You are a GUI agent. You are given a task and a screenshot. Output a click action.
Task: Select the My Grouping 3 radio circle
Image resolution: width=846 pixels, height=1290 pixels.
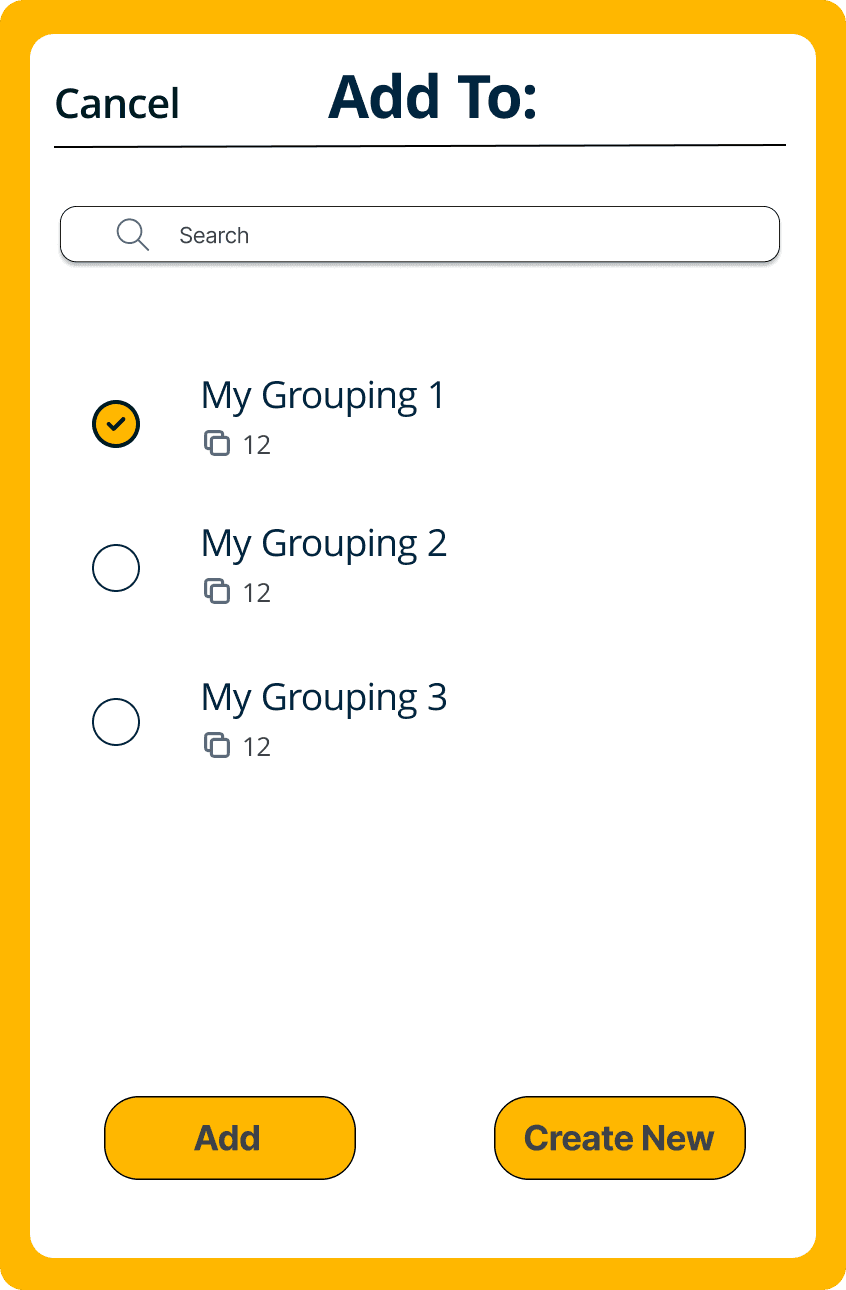click(x=116, y=722)
